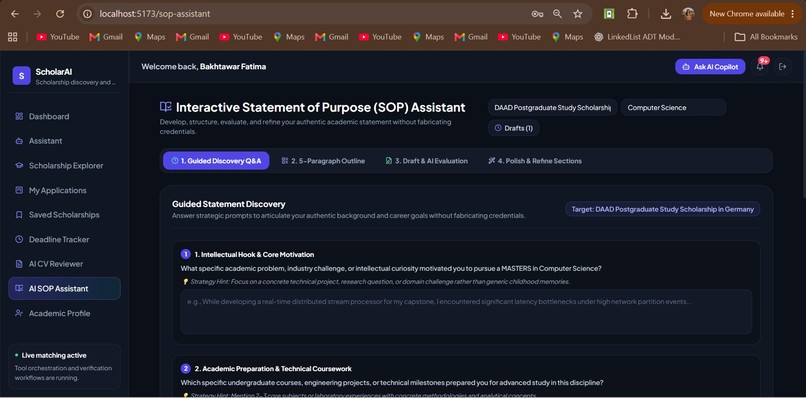Open the first Gmail bookmark

106,37
